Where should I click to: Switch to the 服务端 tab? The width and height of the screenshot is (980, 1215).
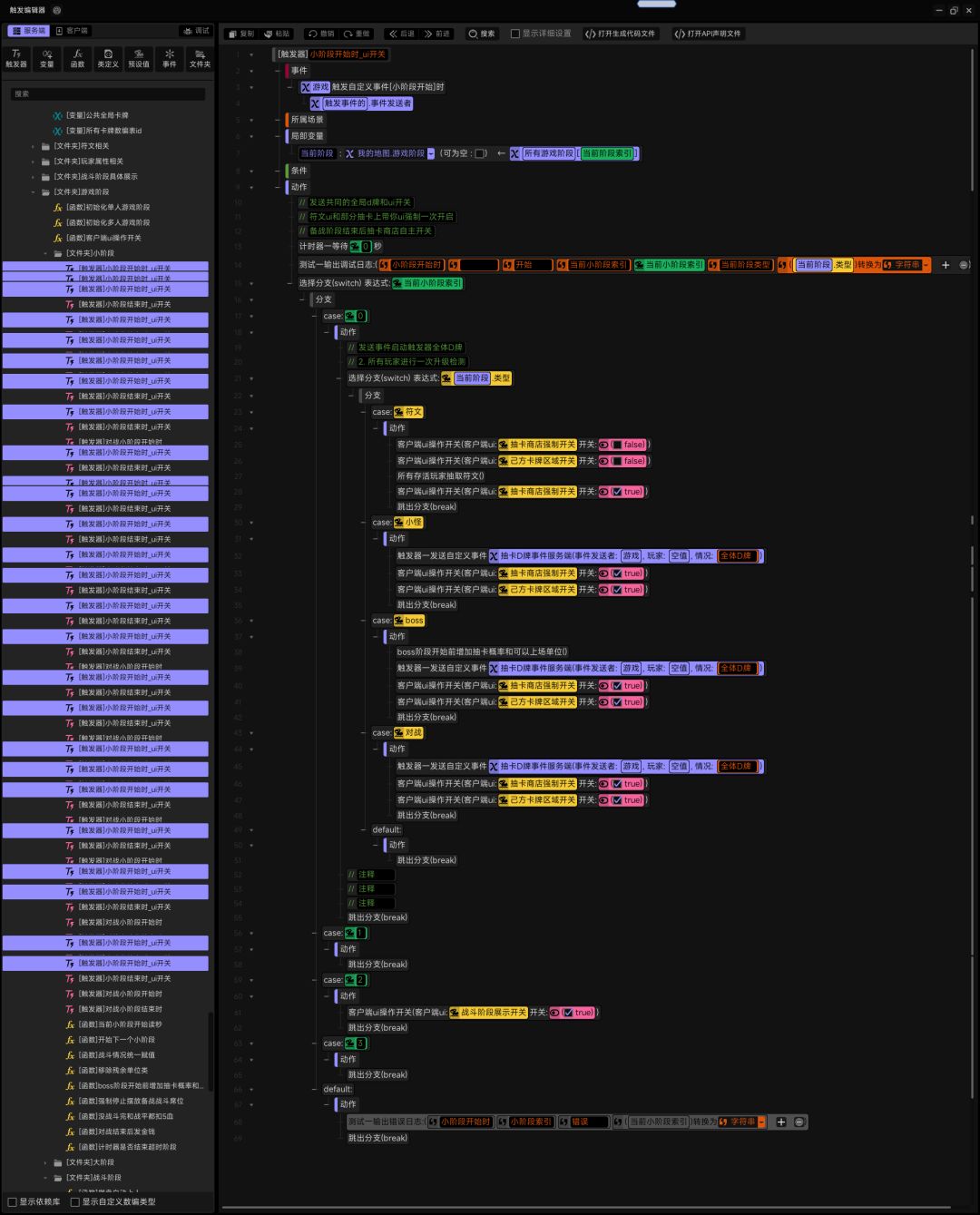(x=28, y=31)
